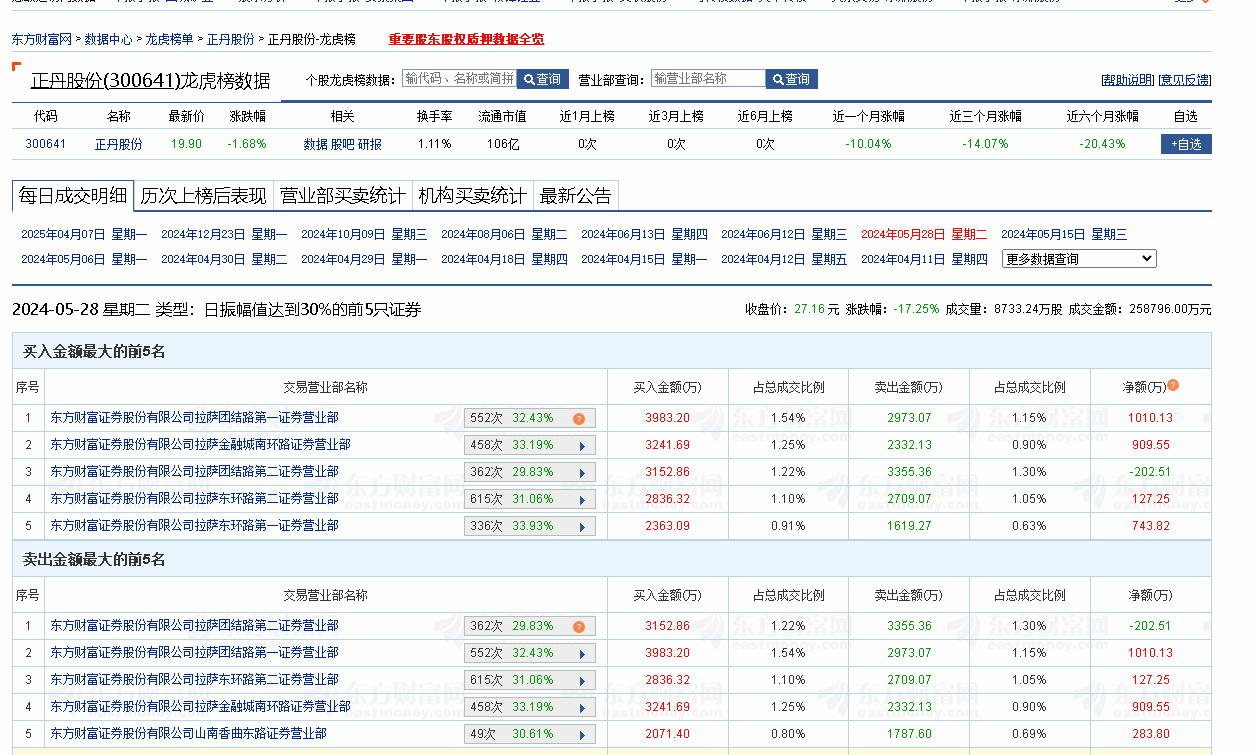Image resolution: width=1255 pixels, height=755 pixels.
Task: Focus the 输代码、名称或简拼 search field
Action: (459, 78)
